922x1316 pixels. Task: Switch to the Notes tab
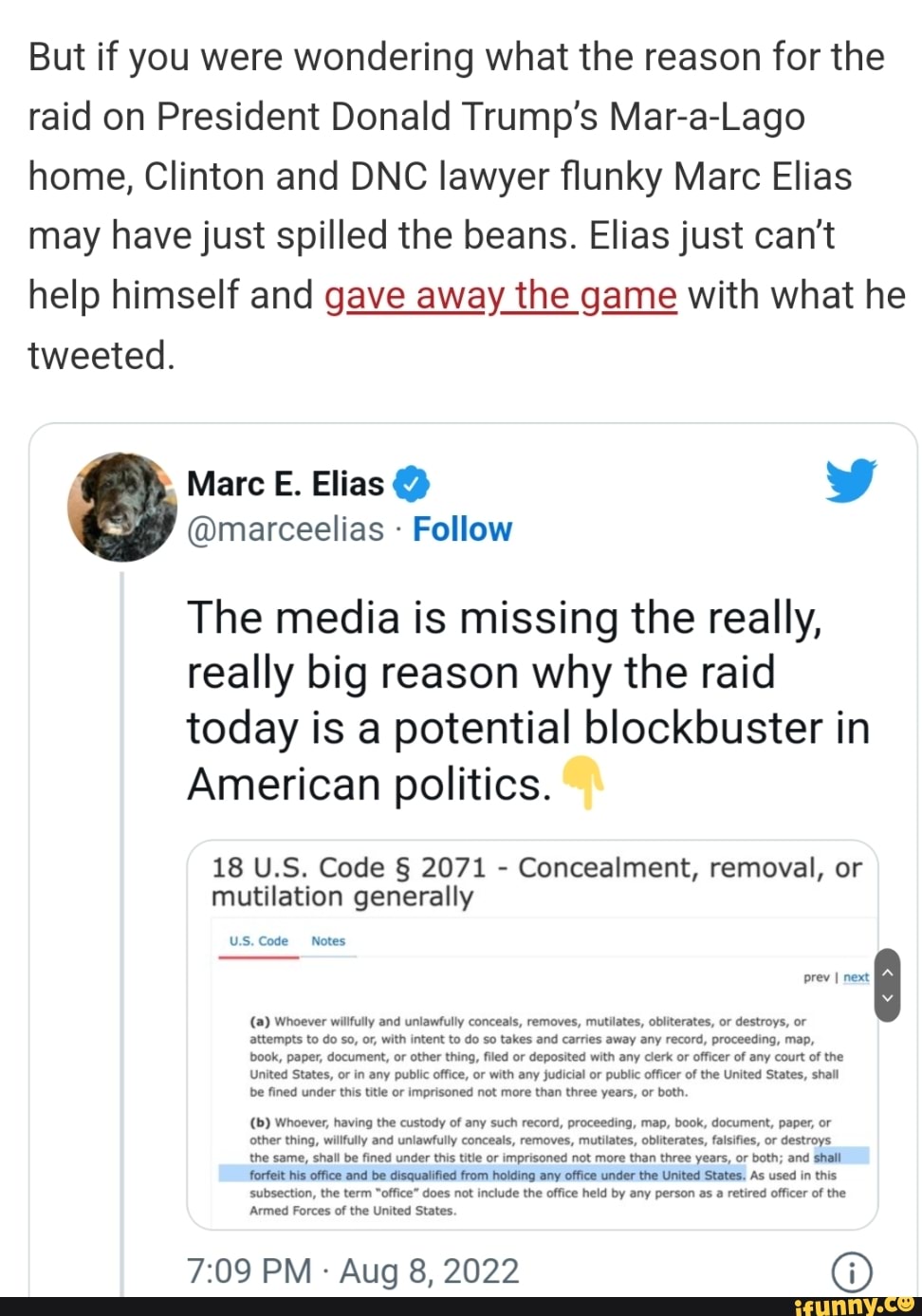point(328,941)
